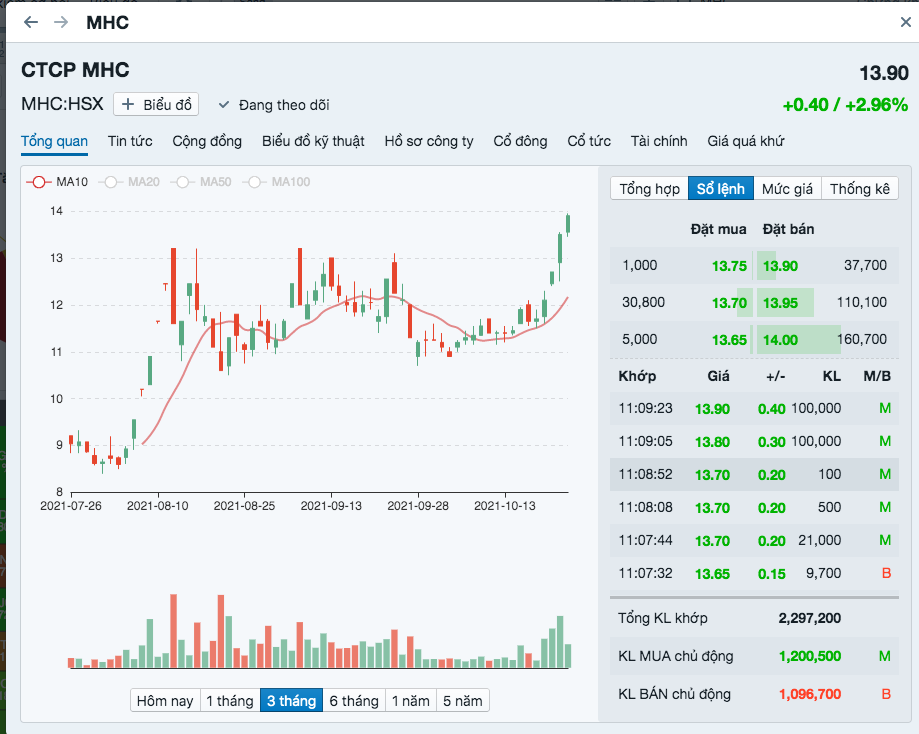Select the 11:07:44 matched trade row
This screenshot has width=919, height=734.
[754, 540]
